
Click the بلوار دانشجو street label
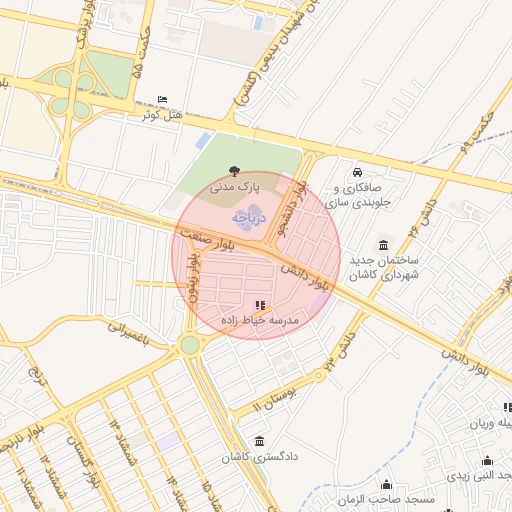pyautogui.click(x=292, y=209)
